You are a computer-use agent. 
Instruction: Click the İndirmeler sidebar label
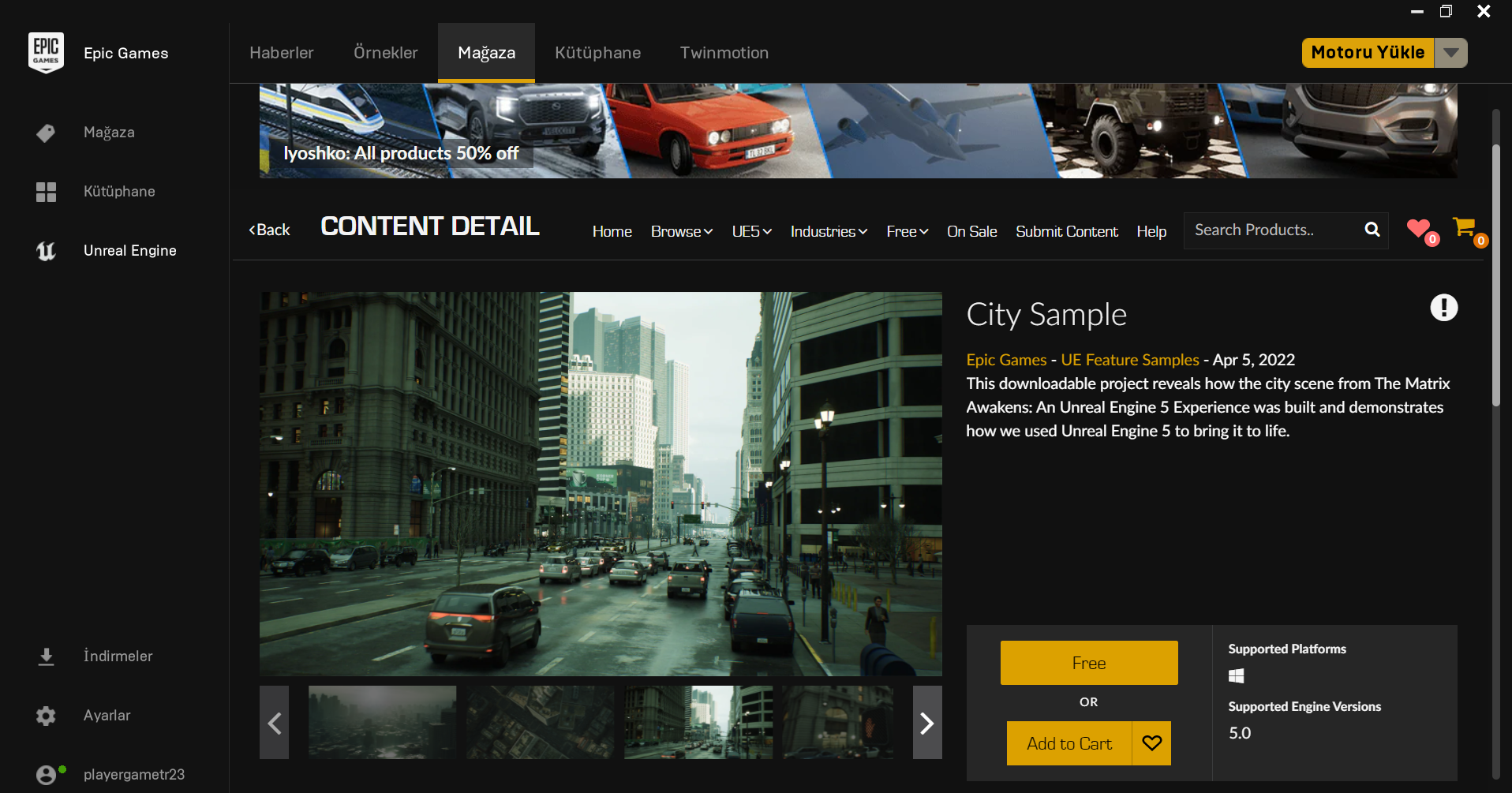click(x=118, y=656)
